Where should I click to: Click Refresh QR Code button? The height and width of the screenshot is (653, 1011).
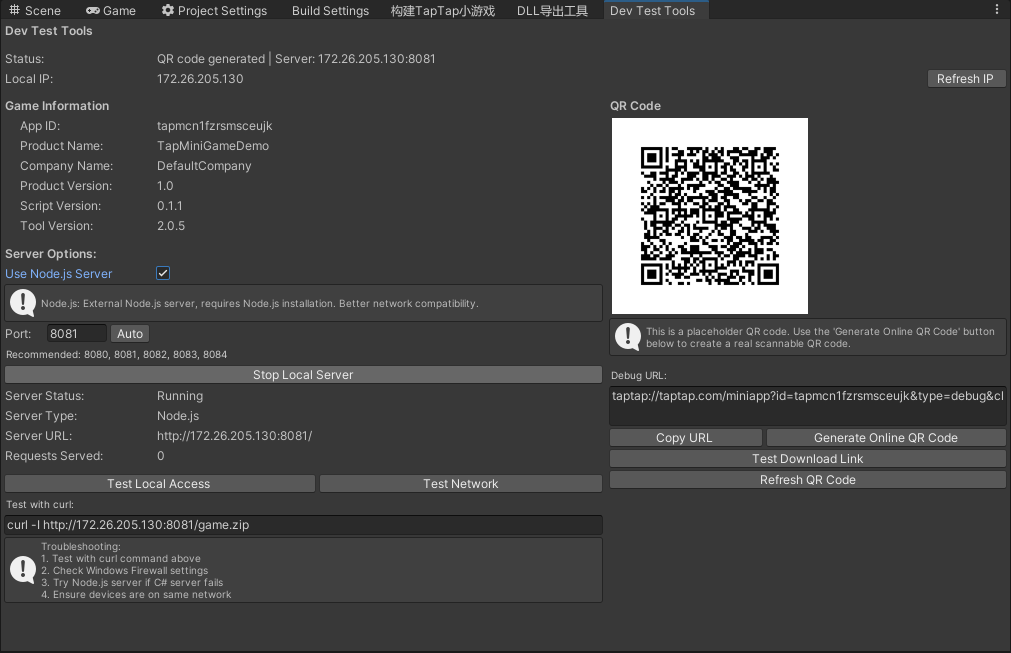point(807,480)
